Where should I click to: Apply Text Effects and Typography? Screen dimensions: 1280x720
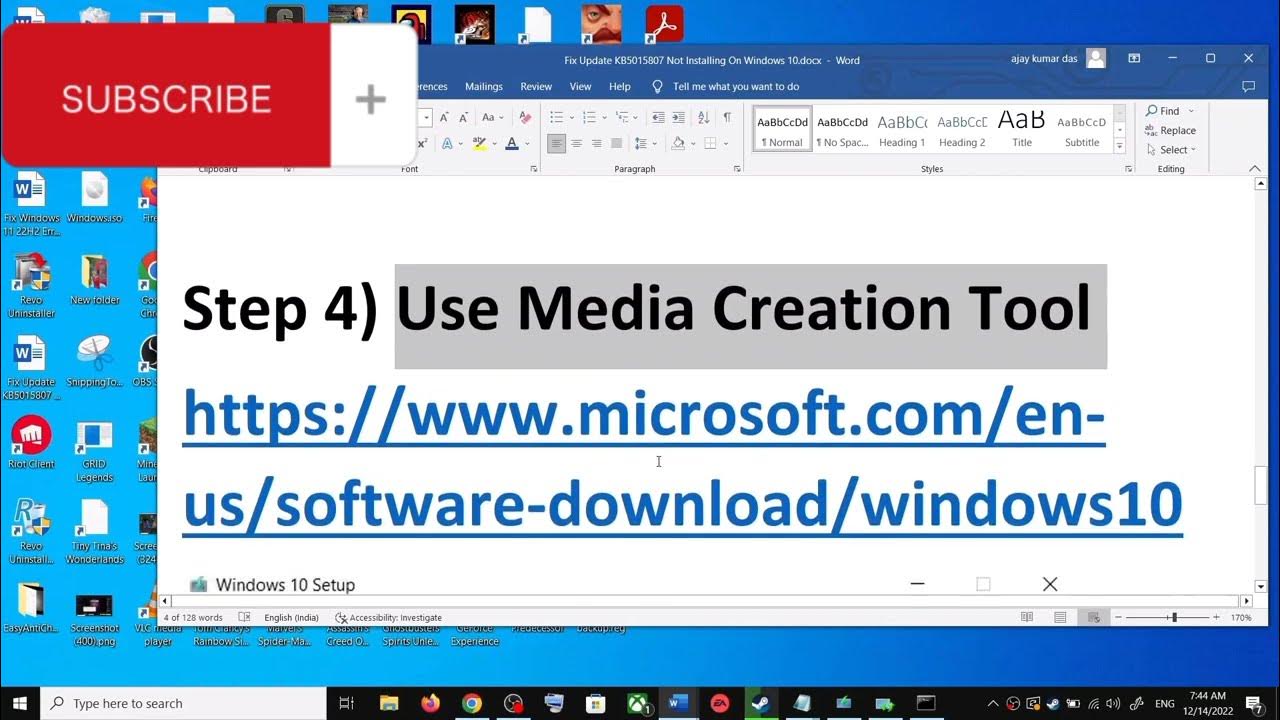(449, 144)
